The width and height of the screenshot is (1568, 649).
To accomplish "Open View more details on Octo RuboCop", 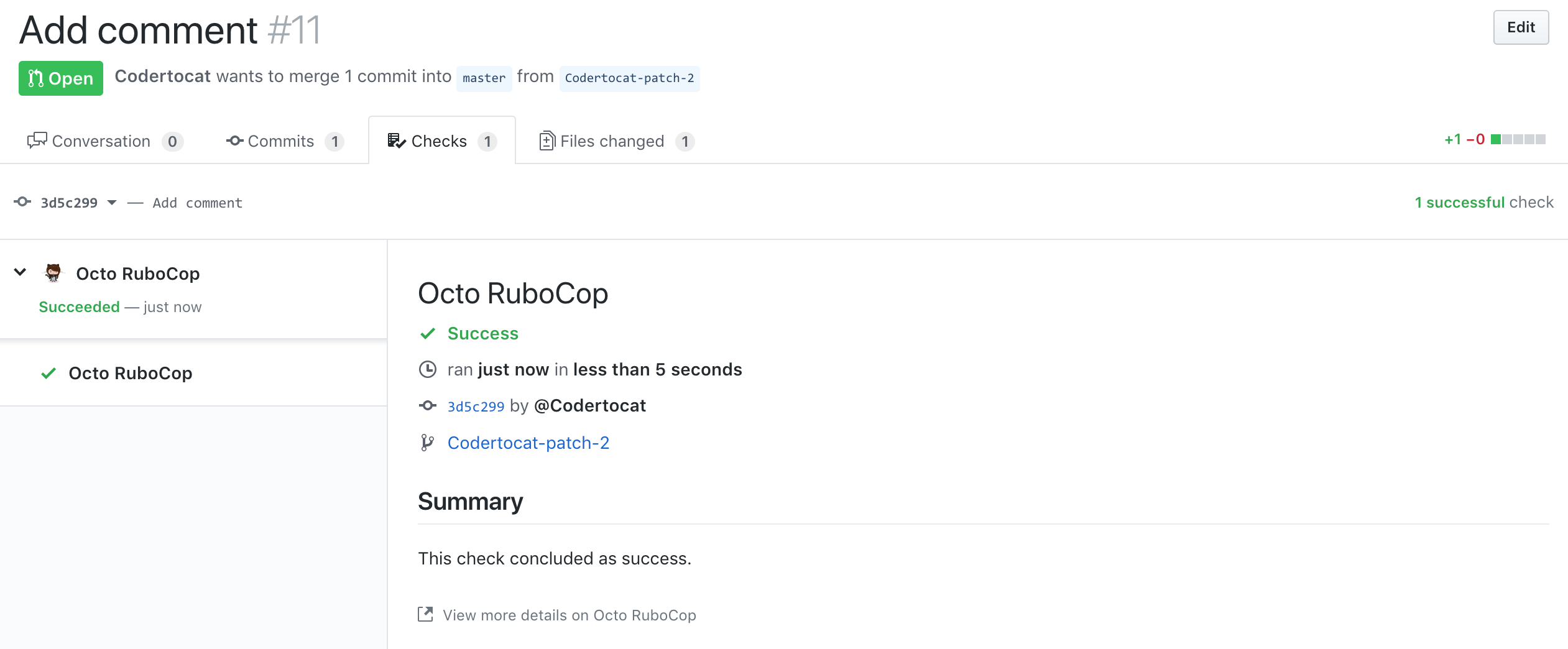I will (x=568, y=615).
